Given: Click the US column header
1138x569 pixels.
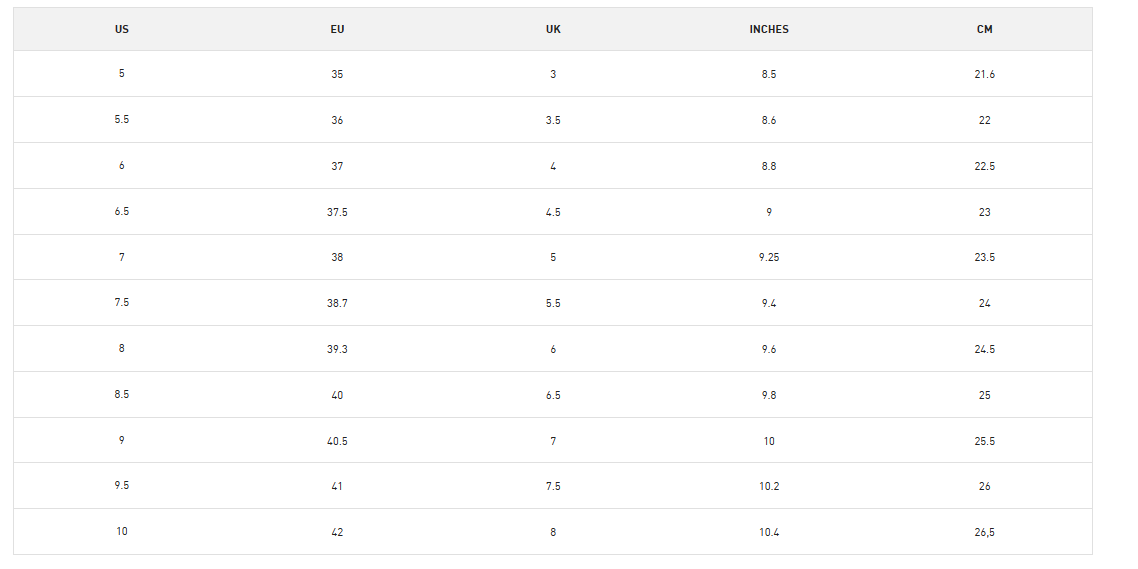Looking at the screenshot, I should click(x=122, y=30).
